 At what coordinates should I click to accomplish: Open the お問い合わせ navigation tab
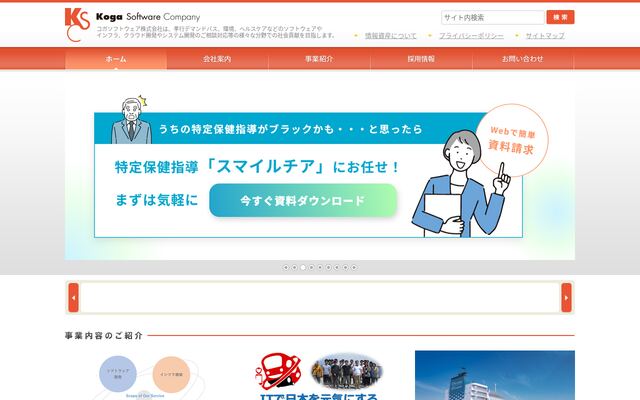[523, 59]
